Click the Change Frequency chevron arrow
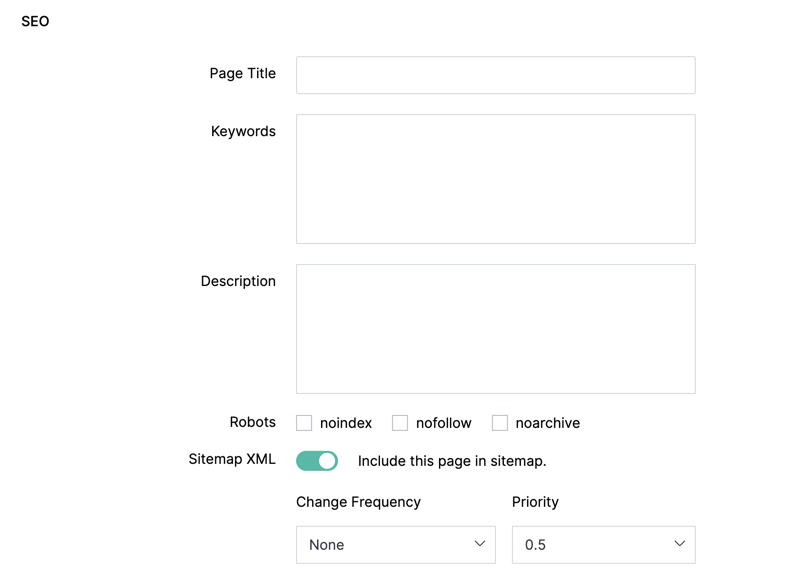795x584 pixels. (x=479, y=544)
